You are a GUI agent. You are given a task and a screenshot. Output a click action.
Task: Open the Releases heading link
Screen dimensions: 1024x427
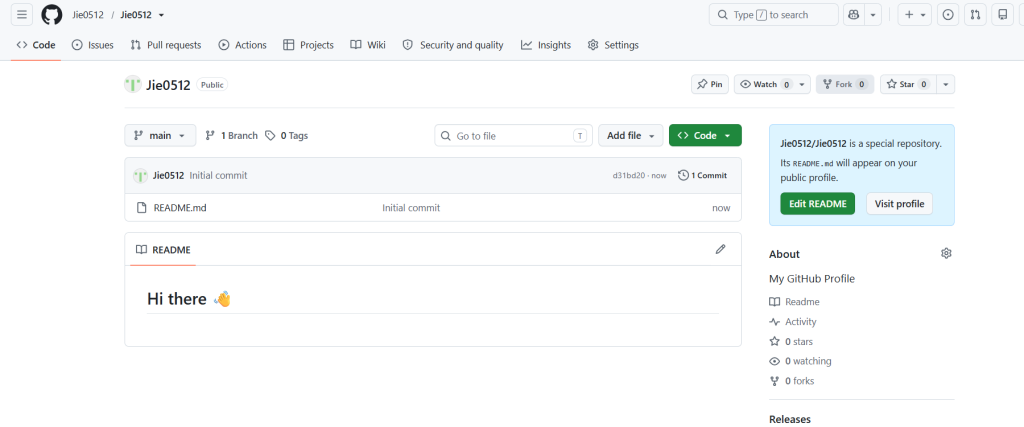tap(790, 419)
